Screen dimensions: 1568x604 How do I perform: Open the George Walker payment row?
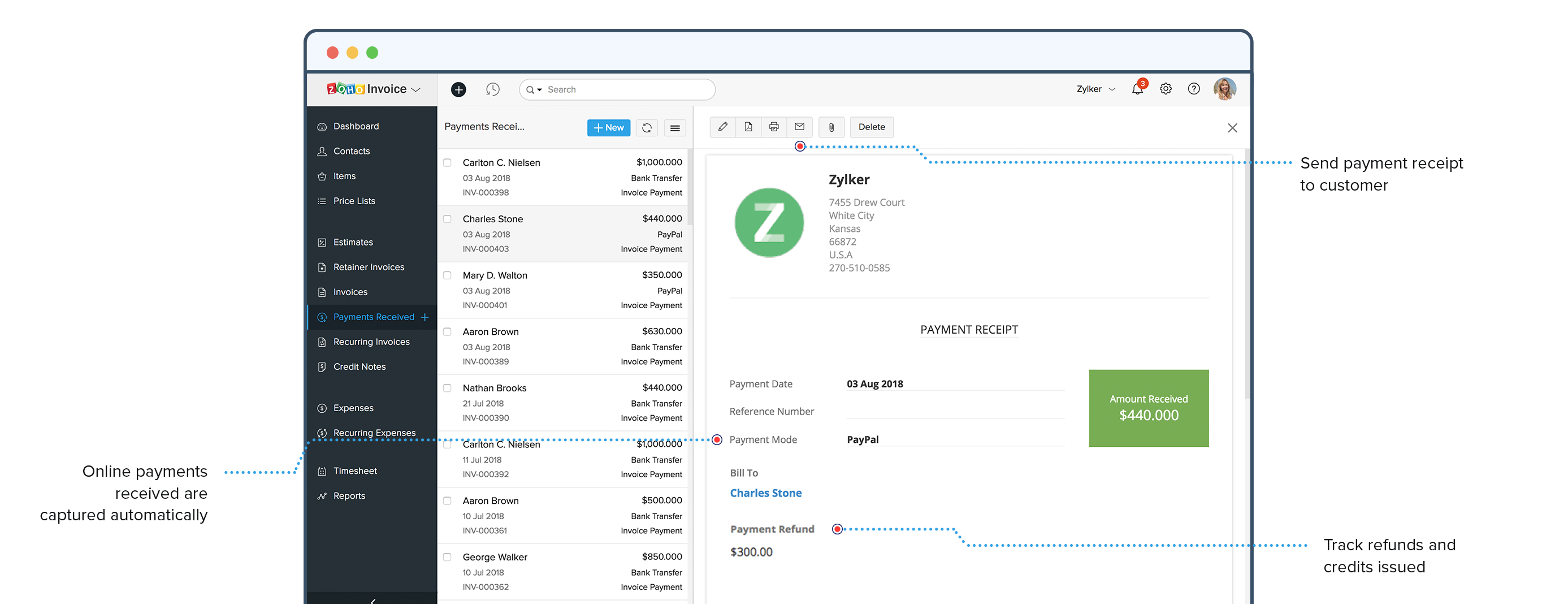[x=562, y=572]
